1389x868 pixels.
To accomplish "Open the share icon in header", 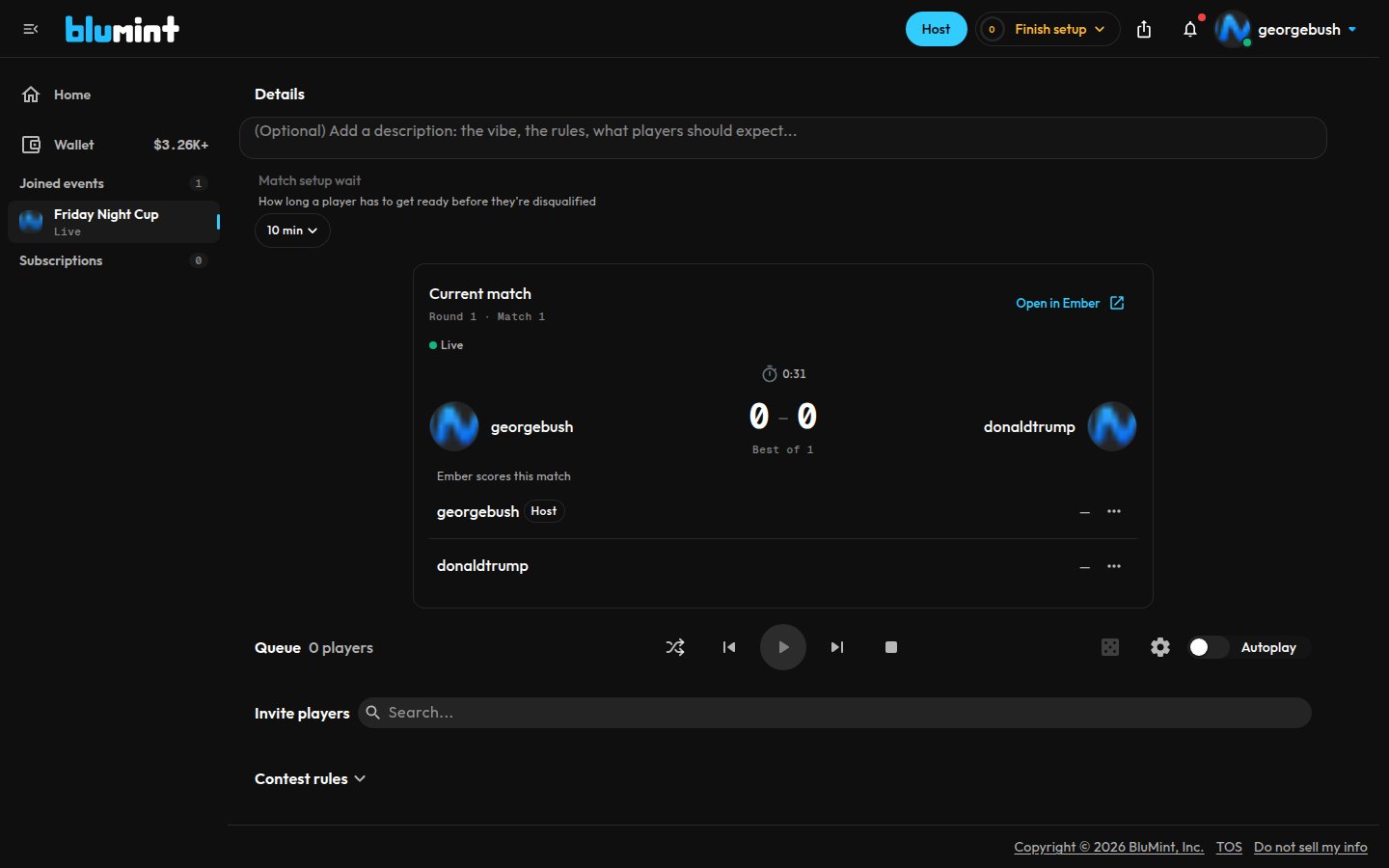I will [1144, 29].
